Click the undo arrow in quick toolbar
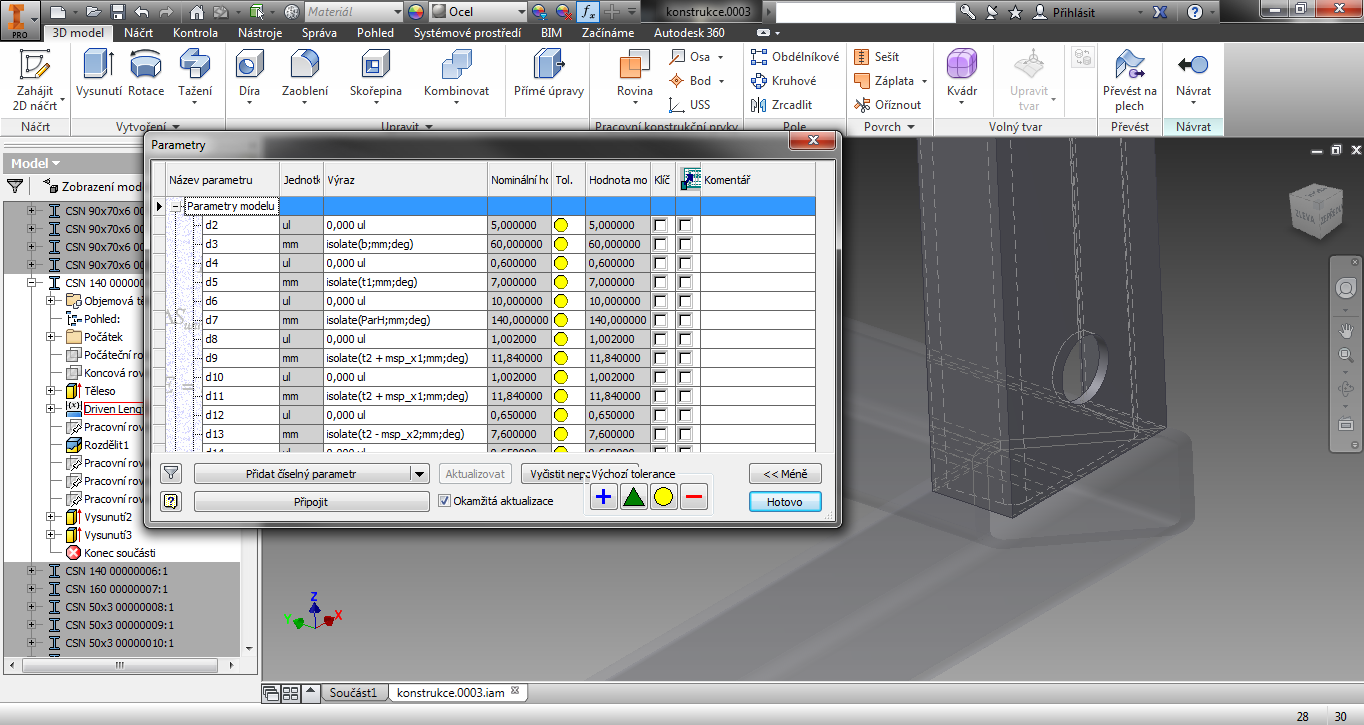 coord(141,12)
